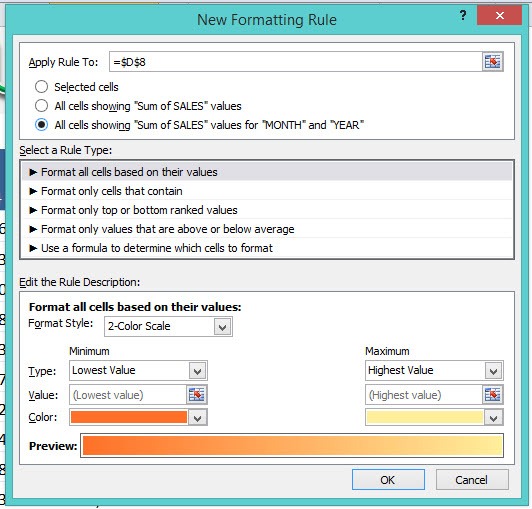The image size is (532, 509).
Task: Open the Minimum orange color dropdown arrow
Action: [197, 418]
